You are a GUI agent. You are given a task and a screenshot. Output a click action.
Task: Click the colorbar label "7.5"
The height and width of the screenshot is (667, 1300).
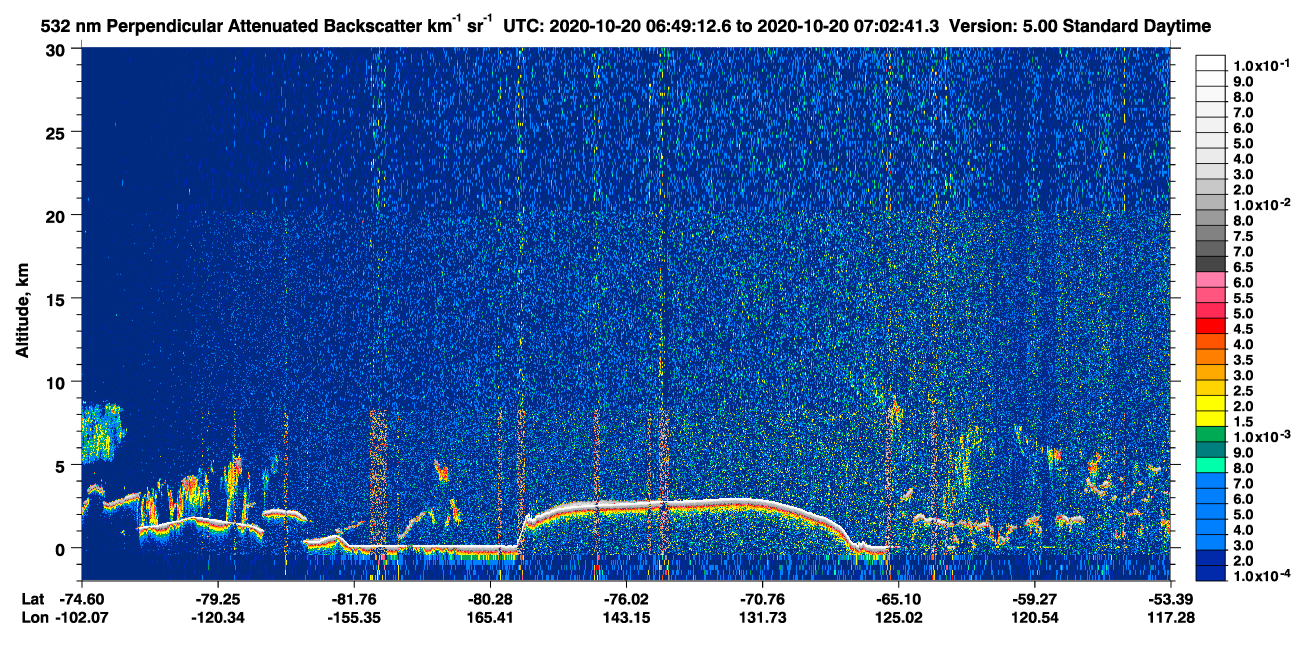tap(1243, 236)
